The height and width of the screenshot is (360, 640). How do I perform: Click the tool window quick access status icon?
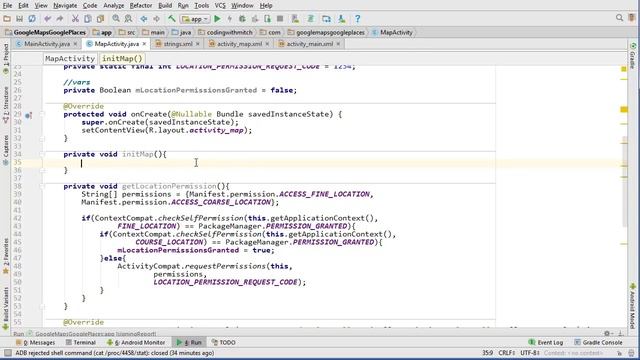click(8, 353)
